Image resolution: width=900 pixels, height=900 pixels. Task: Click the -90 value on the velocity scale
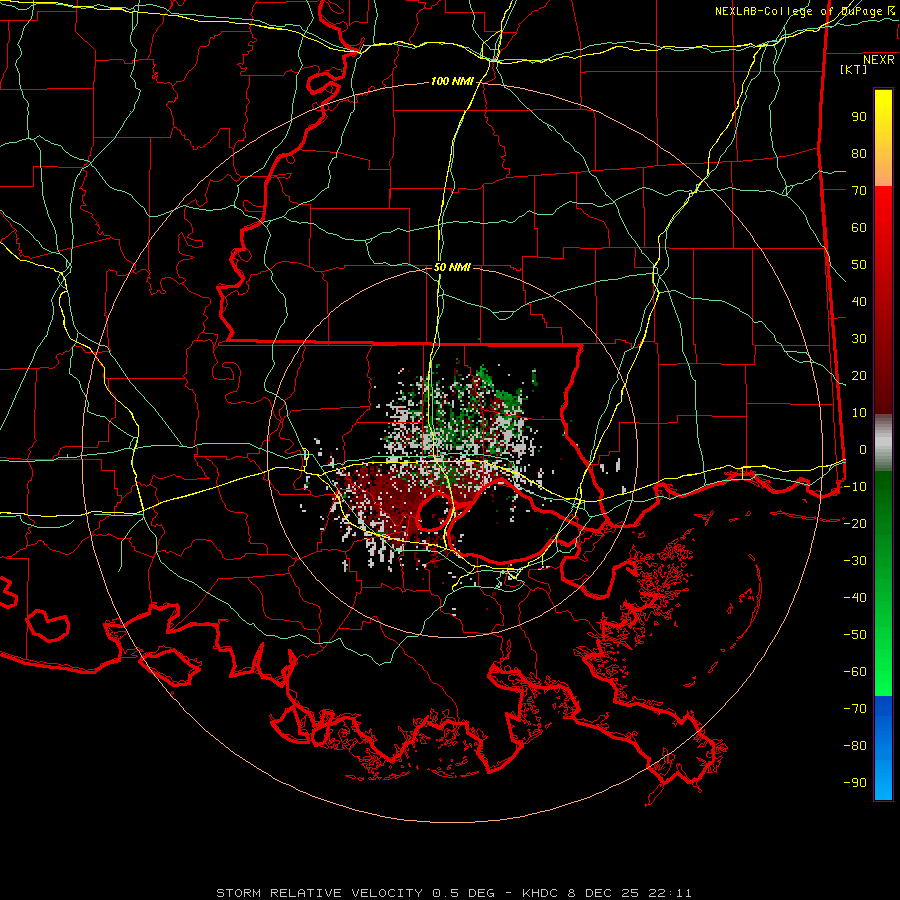tap(855, 783)
